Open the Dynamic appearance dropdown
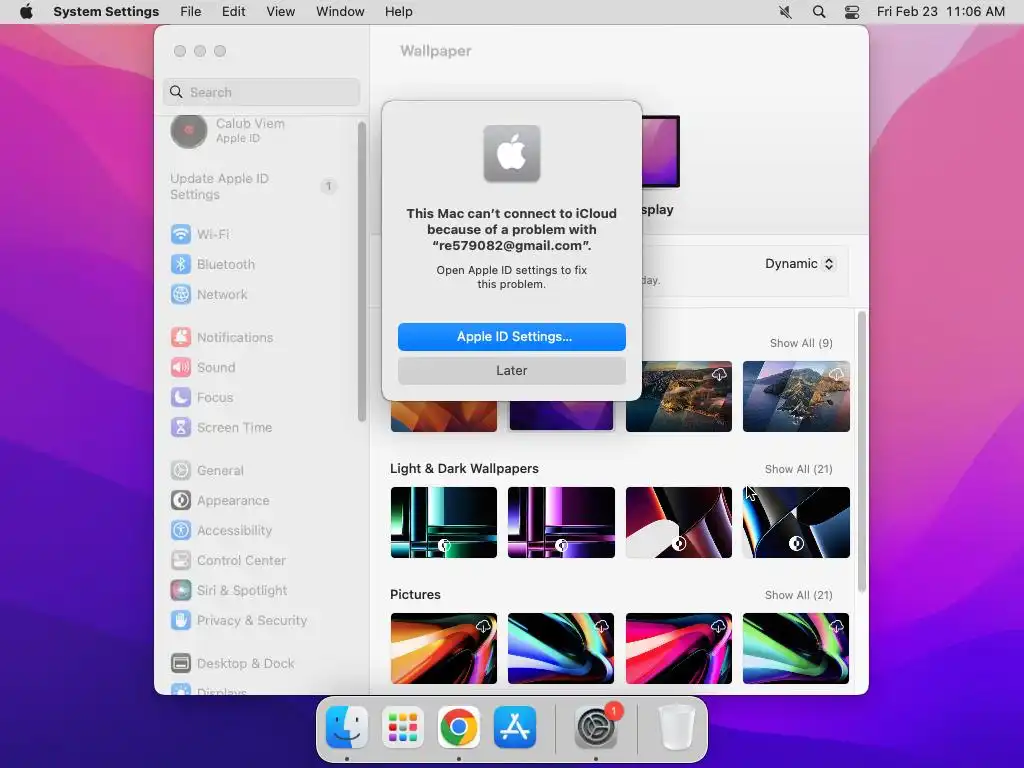Image resolution: width=1024 pixels, height=768 pixels. click(799, 264)
